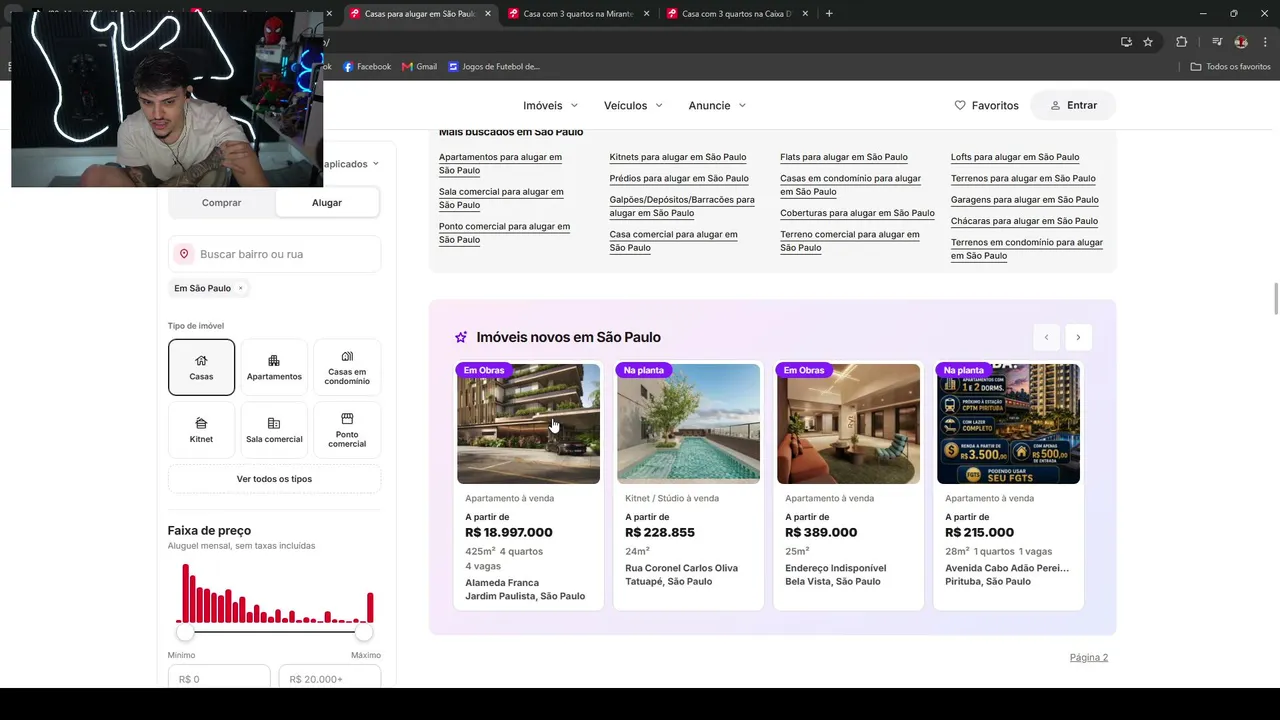Remove the 'Em São Paulo' filter chip
1280x720 pixels.
(240, 288)
